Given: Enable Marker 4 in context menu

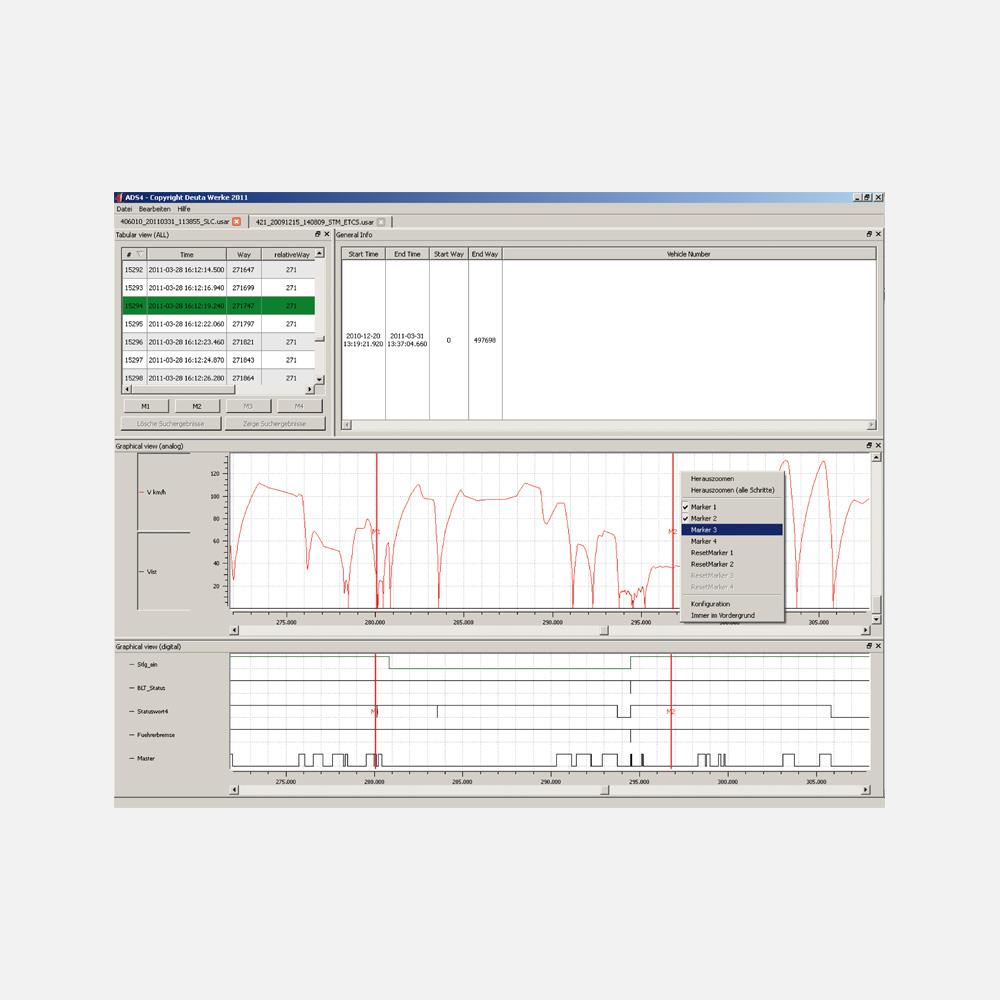Looking at the screenshot, I should [732, 541].
